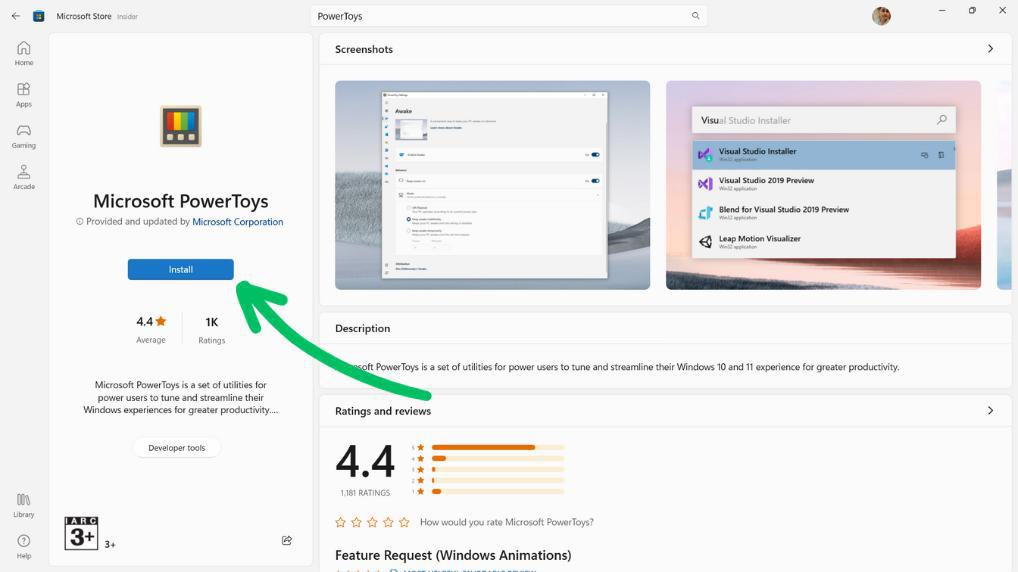Click the Microsoft PowerToys title

tap(180, 201)
